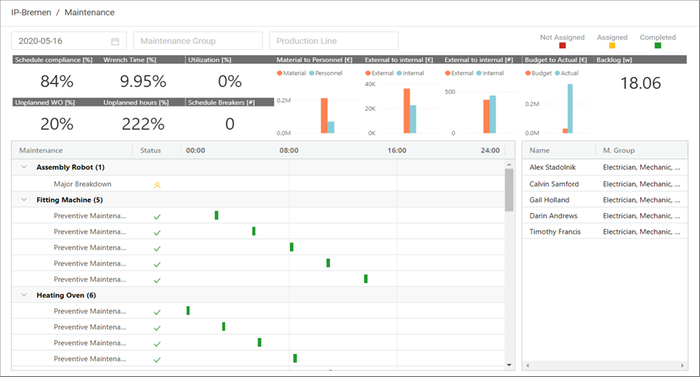Collapse the Heating Oven (6) group
The image size is (700, 377).
[x=24, y=295]
